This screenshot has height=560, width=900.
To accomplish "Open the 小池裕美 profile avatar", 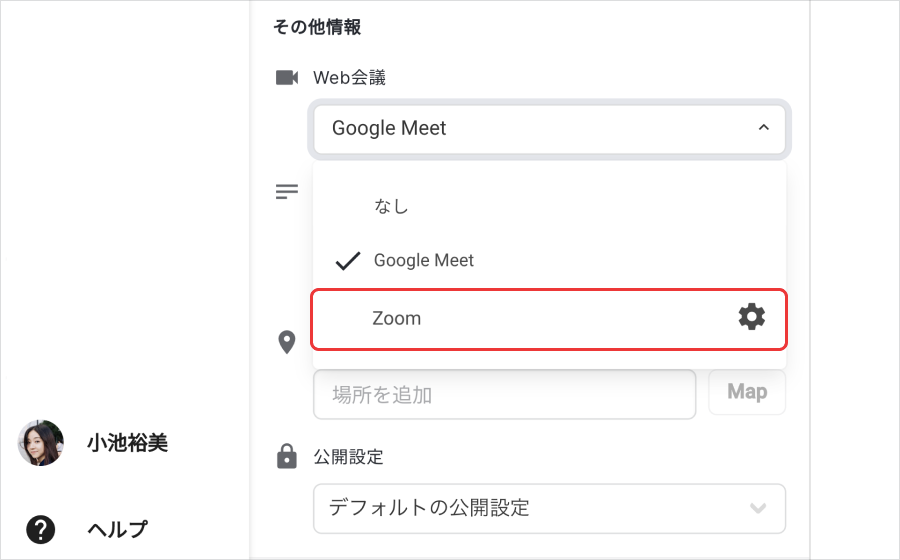I will 41,442.
